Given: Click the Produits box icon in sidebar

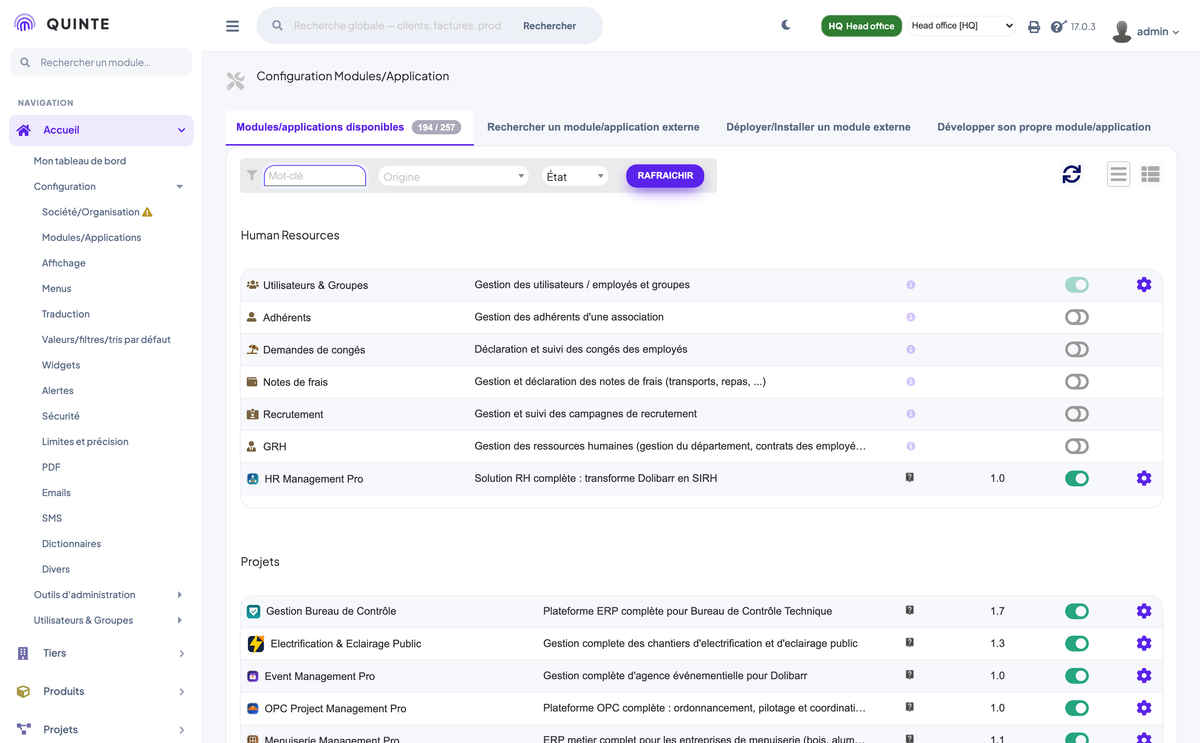Looking at the screenshot, I should pyautogui.click(x=23, y=691).
